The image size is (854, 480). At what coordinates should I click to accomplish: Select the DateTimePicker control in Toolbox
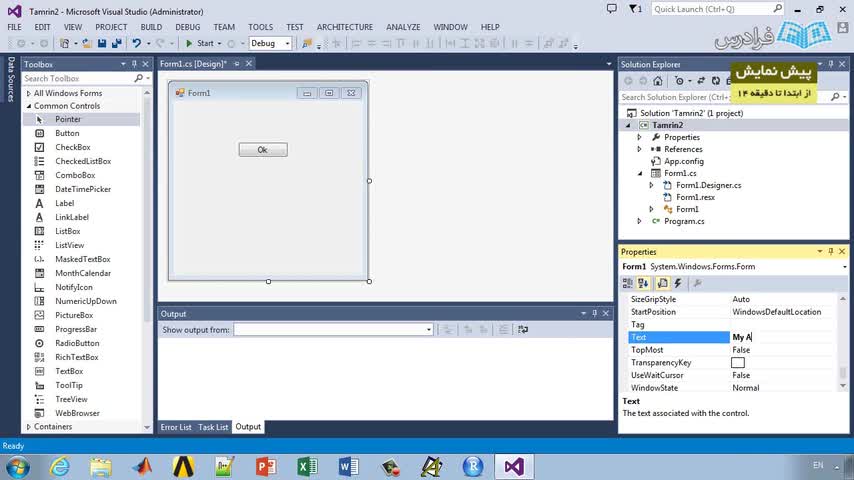pos(81,189)
